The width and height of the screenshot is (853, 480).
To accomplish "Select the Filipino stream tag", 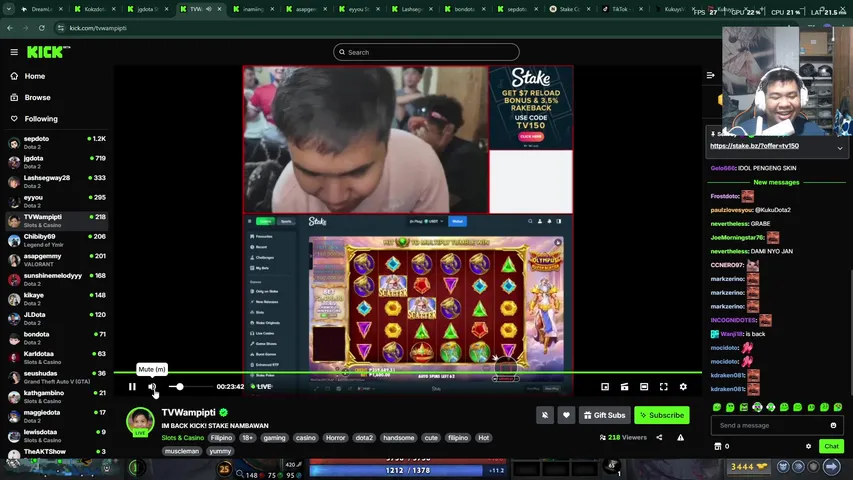I will tap(221, 438).
